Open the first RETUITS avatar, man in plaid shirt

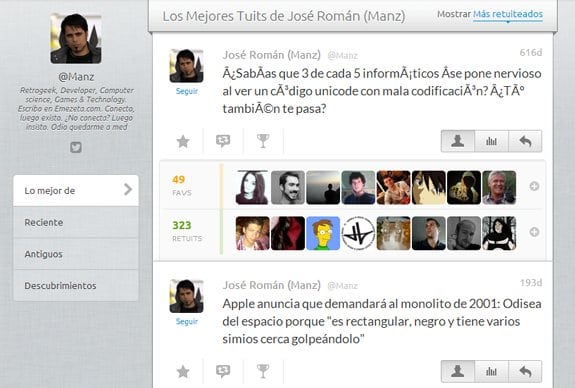coord(252,233)
